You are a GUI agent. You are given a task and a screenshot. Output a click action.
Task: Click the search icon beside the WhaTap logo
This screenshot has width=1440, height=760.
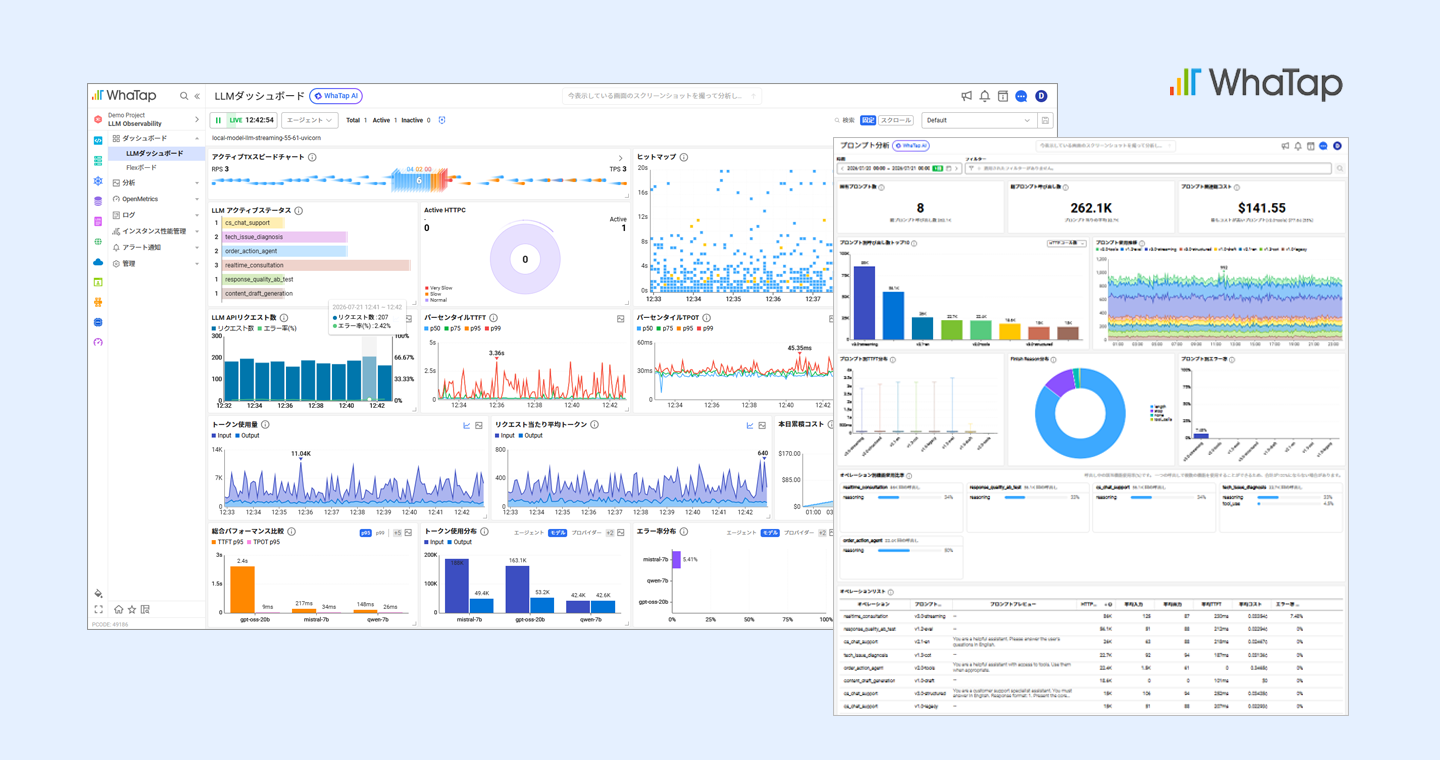tap(184, 96)
